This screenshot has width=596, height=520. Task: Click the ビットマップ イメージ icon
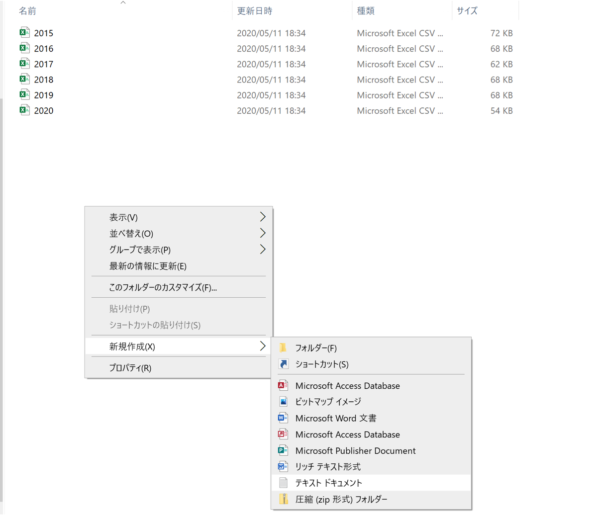(283, 401)
